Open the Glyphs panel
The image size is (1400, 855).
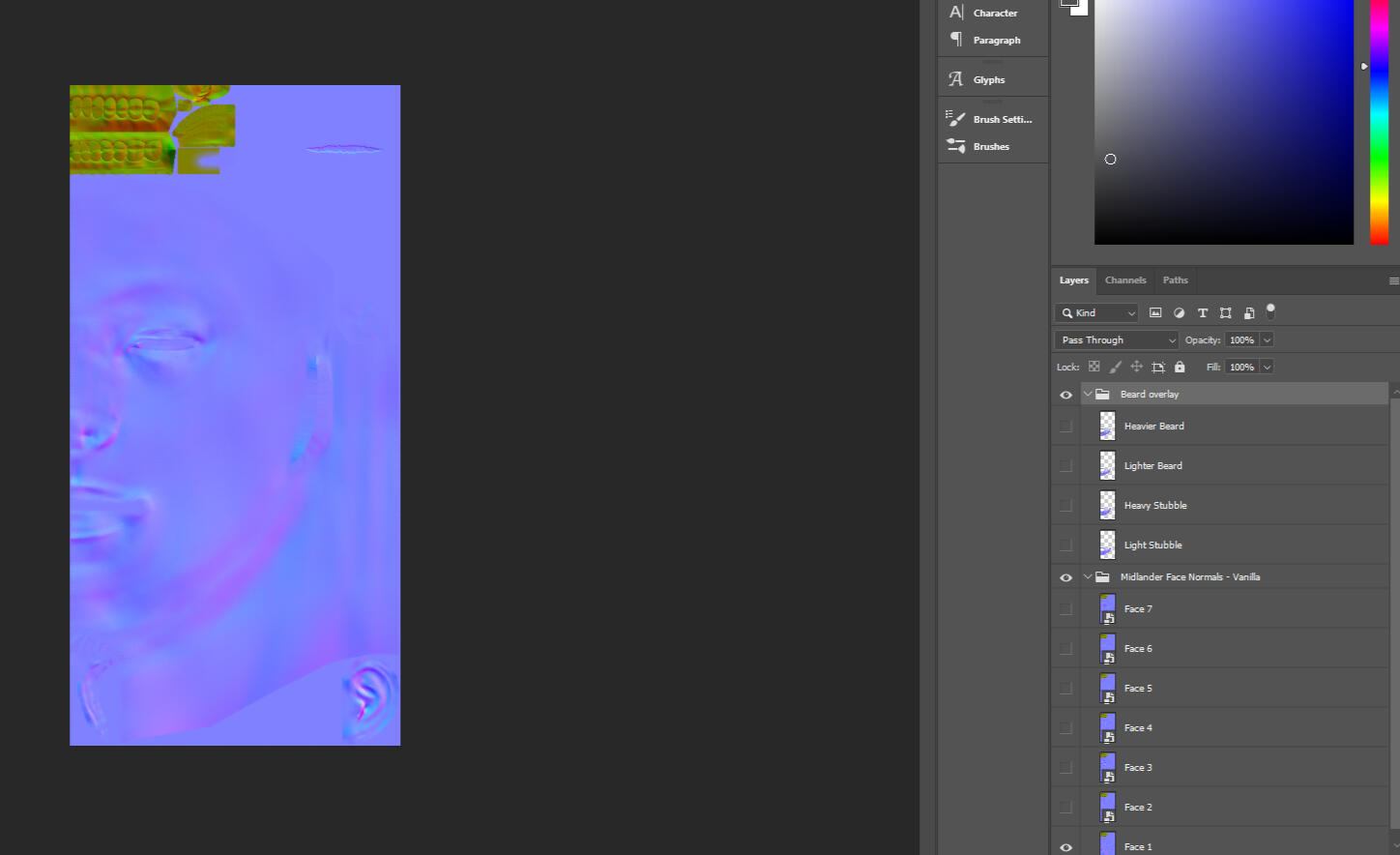(989, 78)
